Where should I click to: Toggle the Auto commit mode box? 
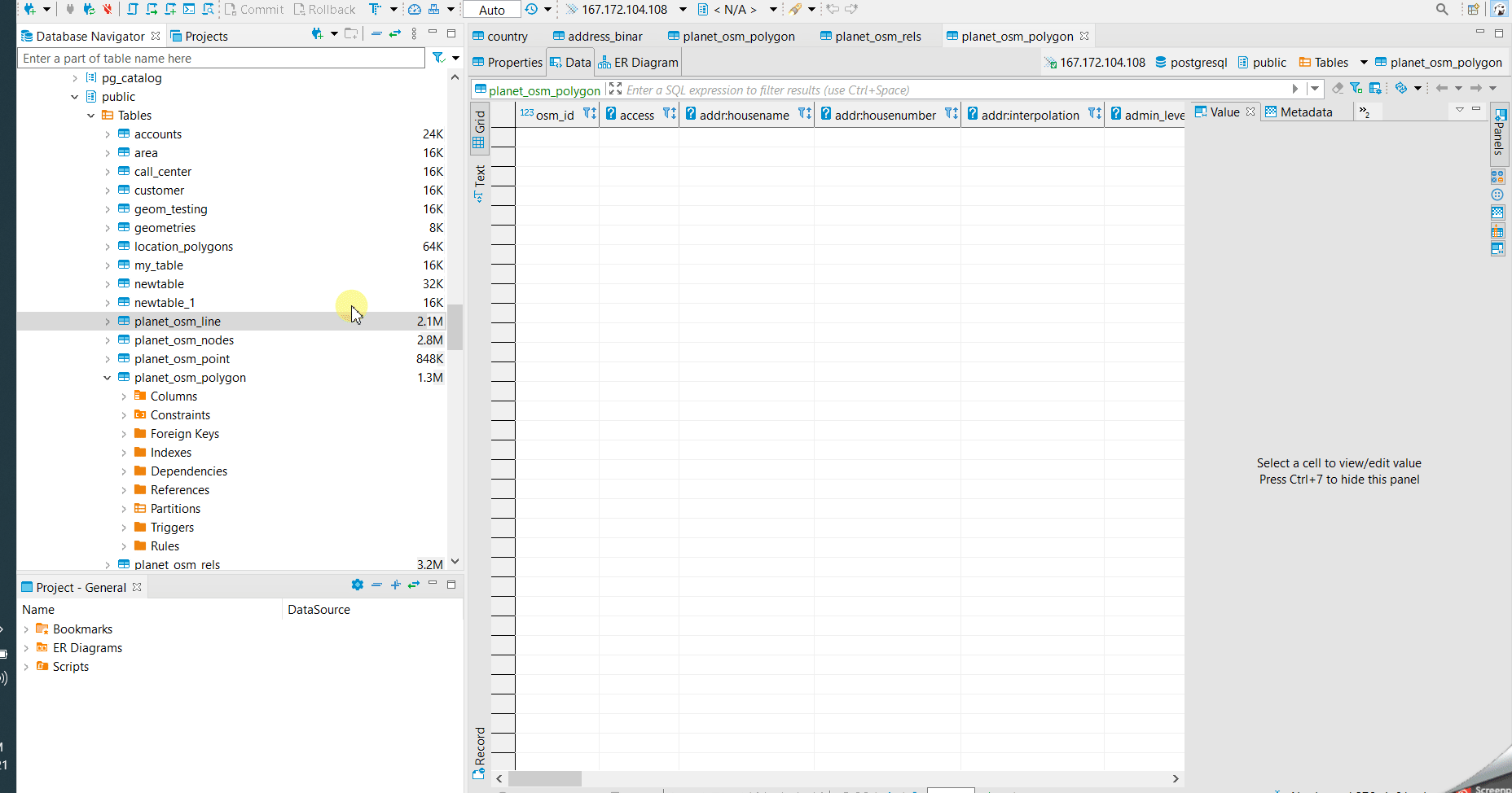[x=492, y=10]
